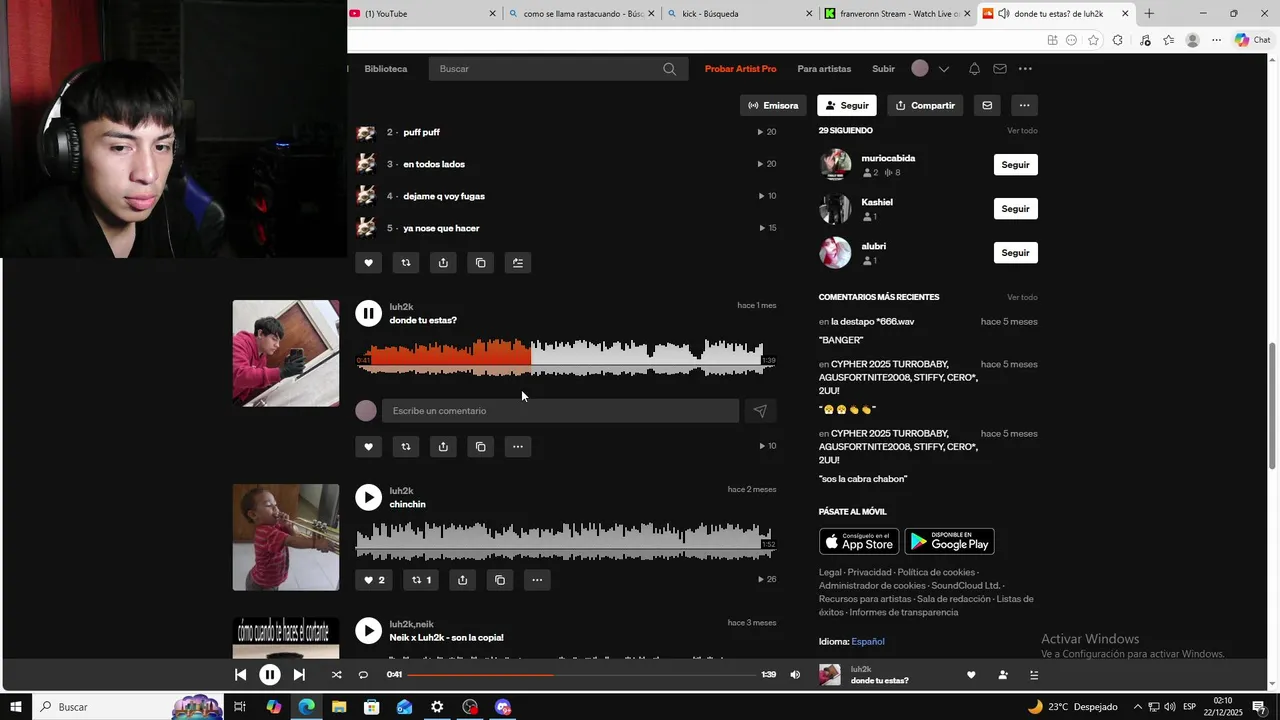Switch to the 'kick - Búsqueda' tab

point(739,13)
